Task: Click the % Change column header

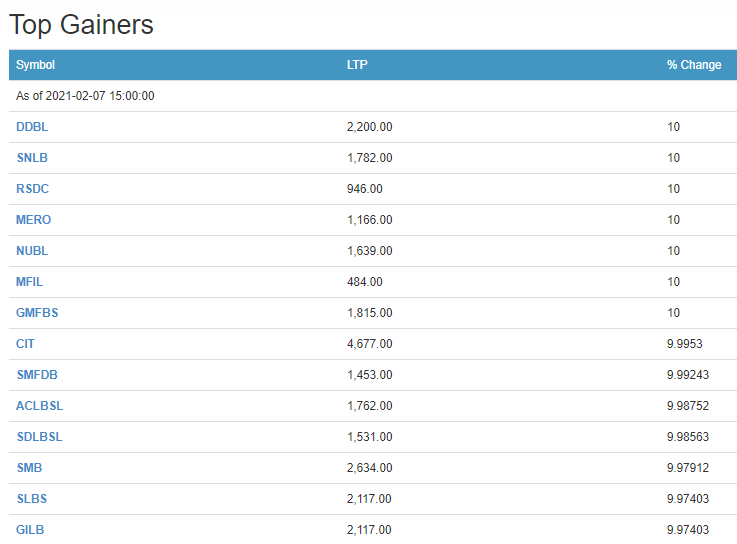Action: 694,65
